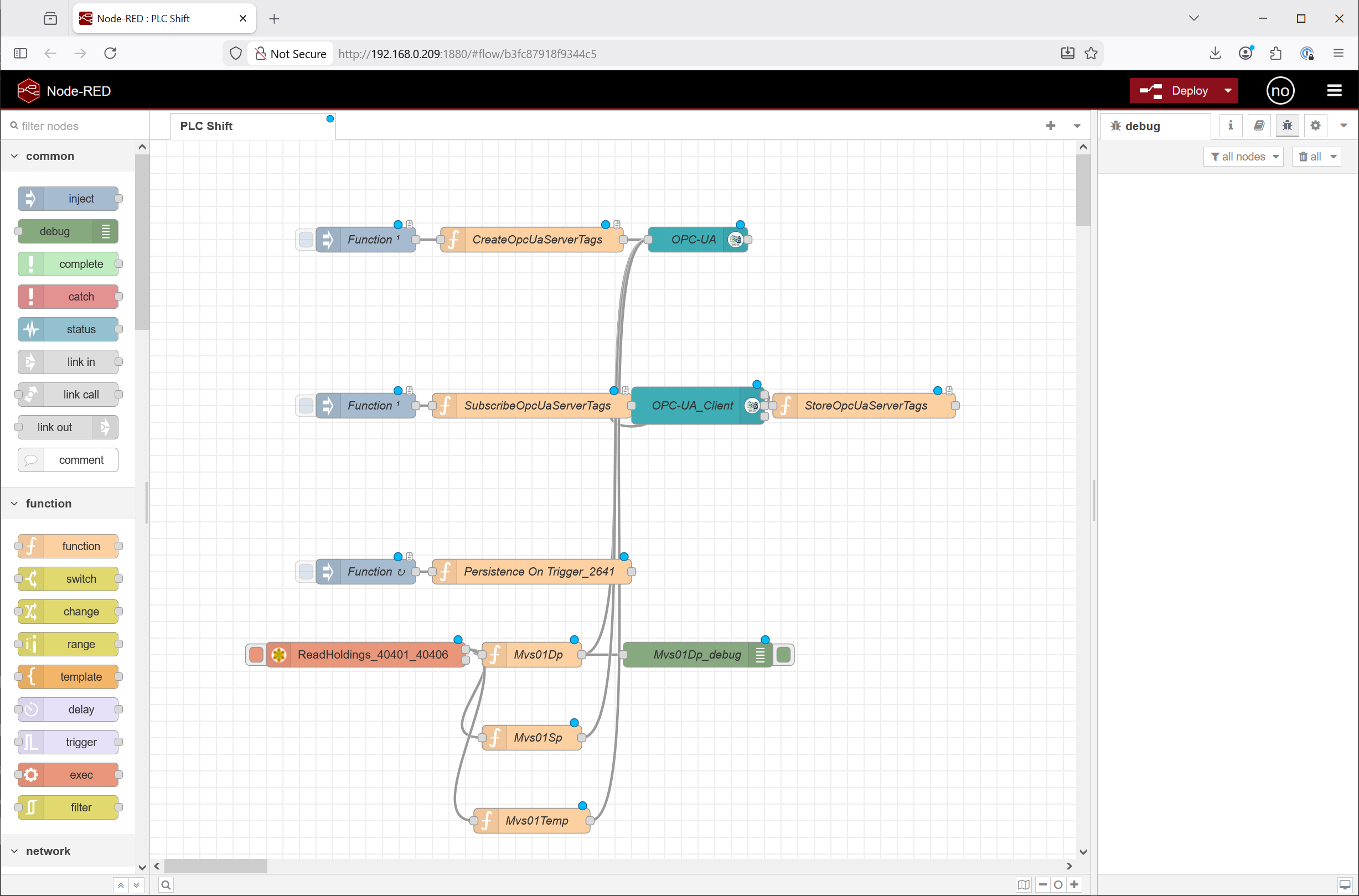This screenshot has width=1359, height=896.
Task: Open the info sidebar tab icon
Action: point(1231,126)
